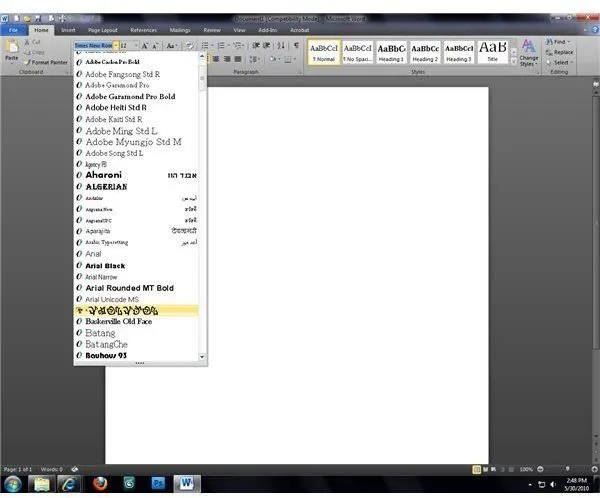Click the Borders icon
The image size is (600, 498).
(x=287, y=59)
